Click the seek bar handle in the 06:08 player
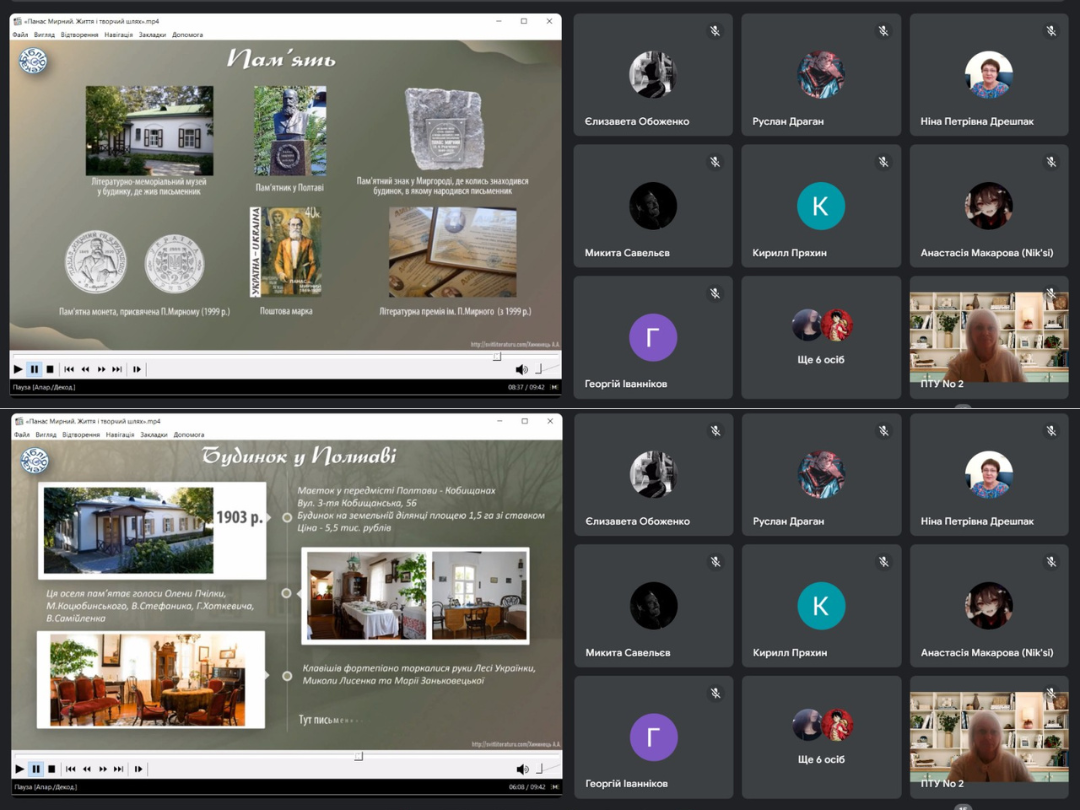Screen dimensions: 1080x810 pos(358,756)
